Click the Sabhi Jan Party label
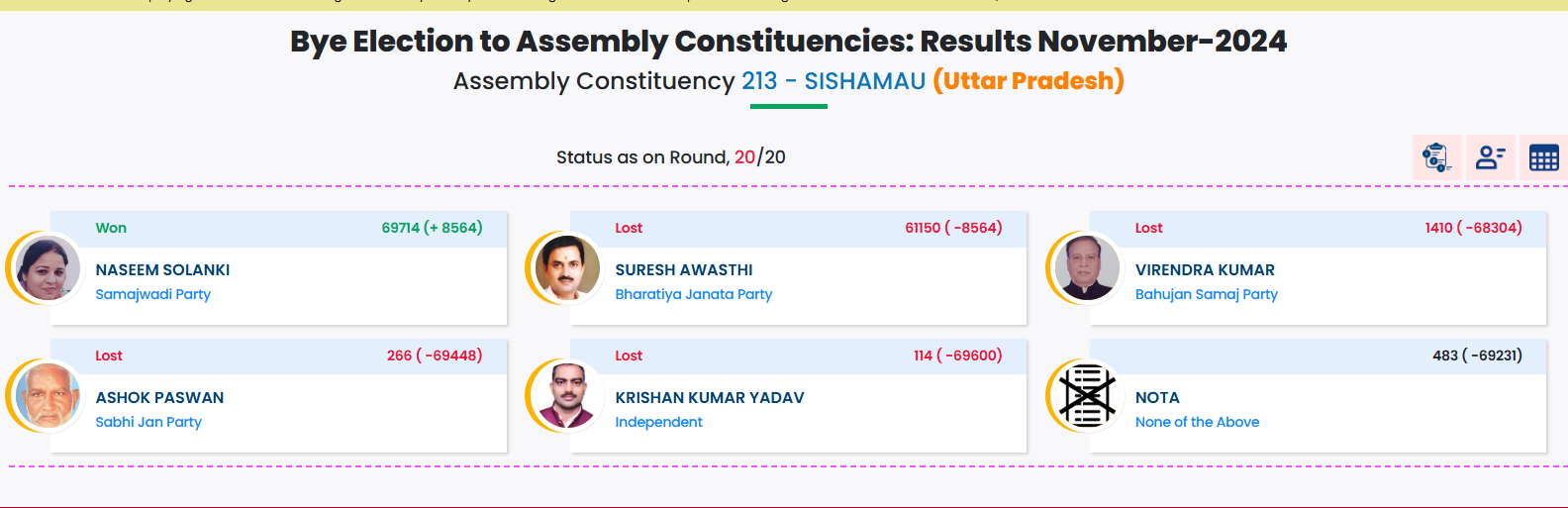Image resolution: width=1568 pixels, height=508 pixels. click(x=148, y=422)
